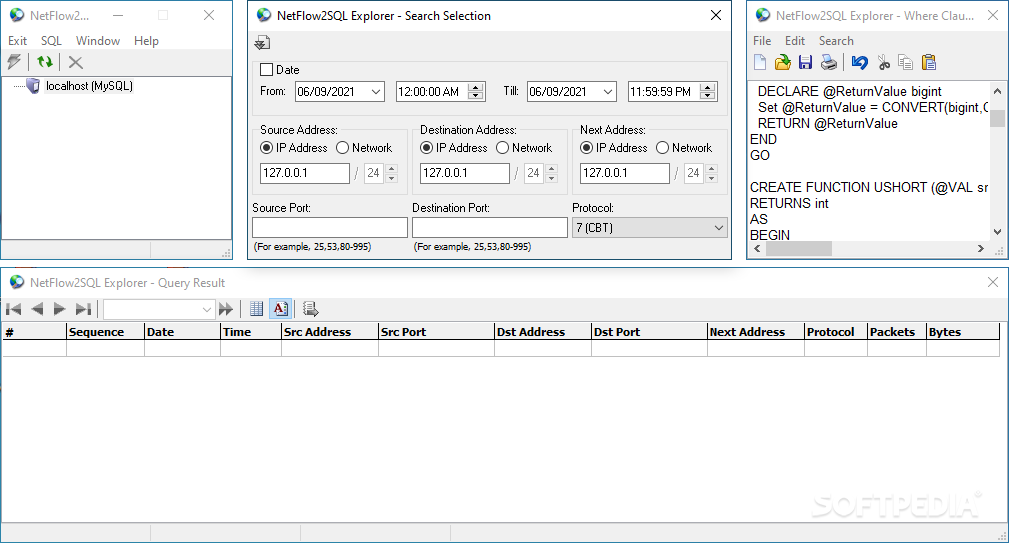Click the Bytes column header

[x=963, y=332]
